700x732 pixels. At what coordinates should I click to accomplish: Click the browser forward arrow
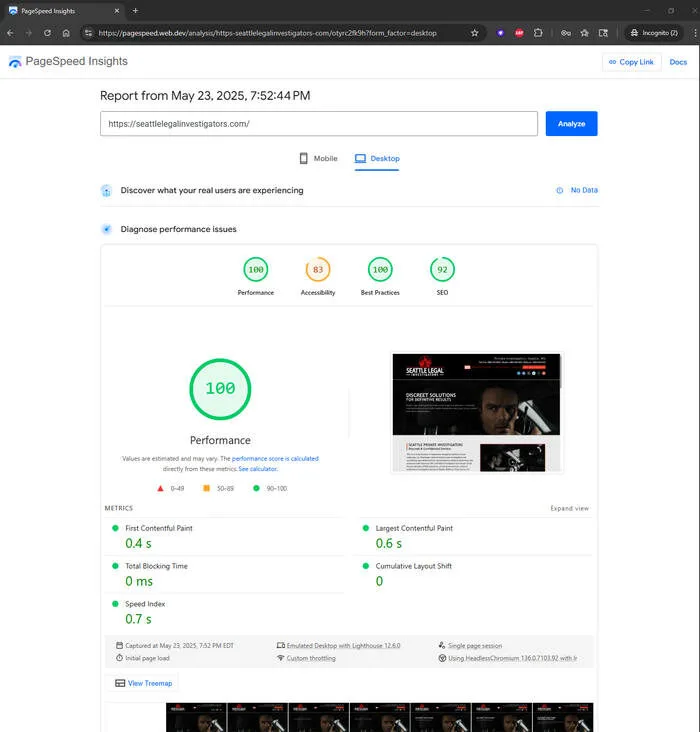(29, 33)
